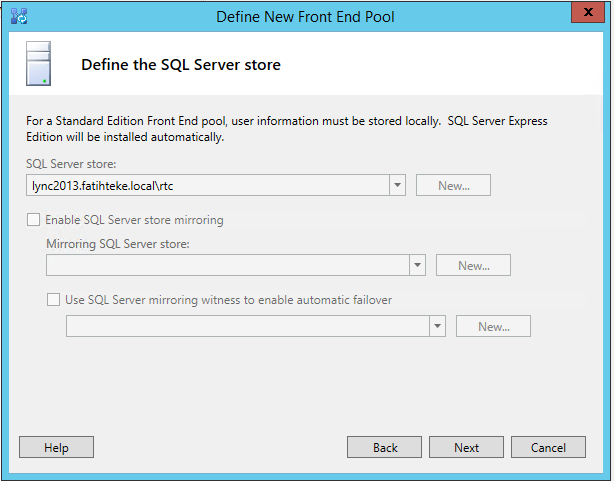Click the server icon in the header
The image size is (614, 481).
click(39, 64)
